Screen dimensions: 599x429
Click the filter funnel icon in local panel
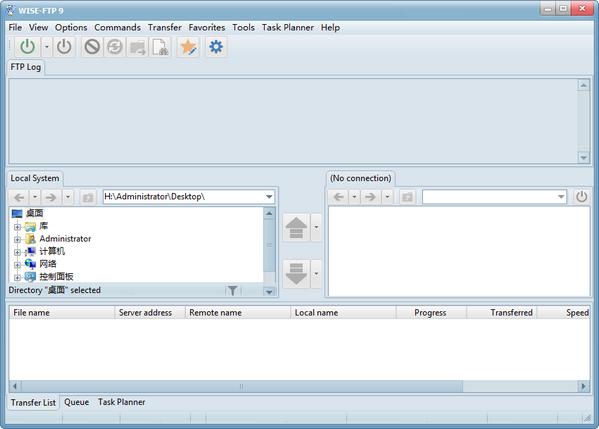[232, 290]
